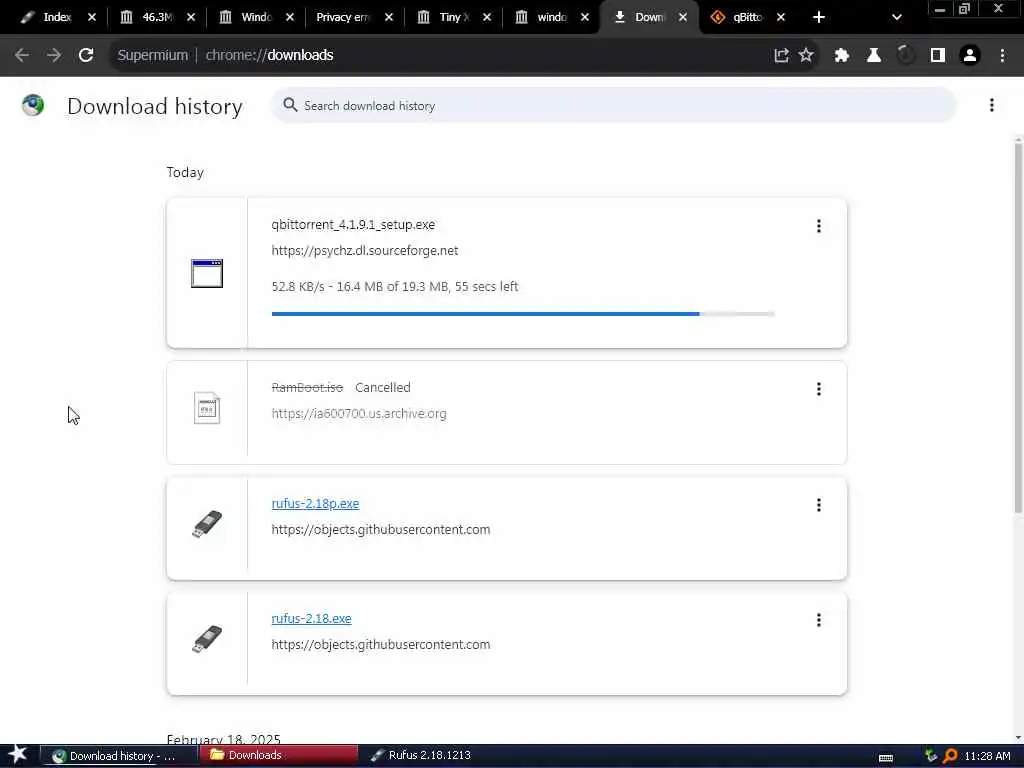This screenshot has width=1024, height=768.
Task: Switch to the qBittorrent tab
Action: [747, 17]
